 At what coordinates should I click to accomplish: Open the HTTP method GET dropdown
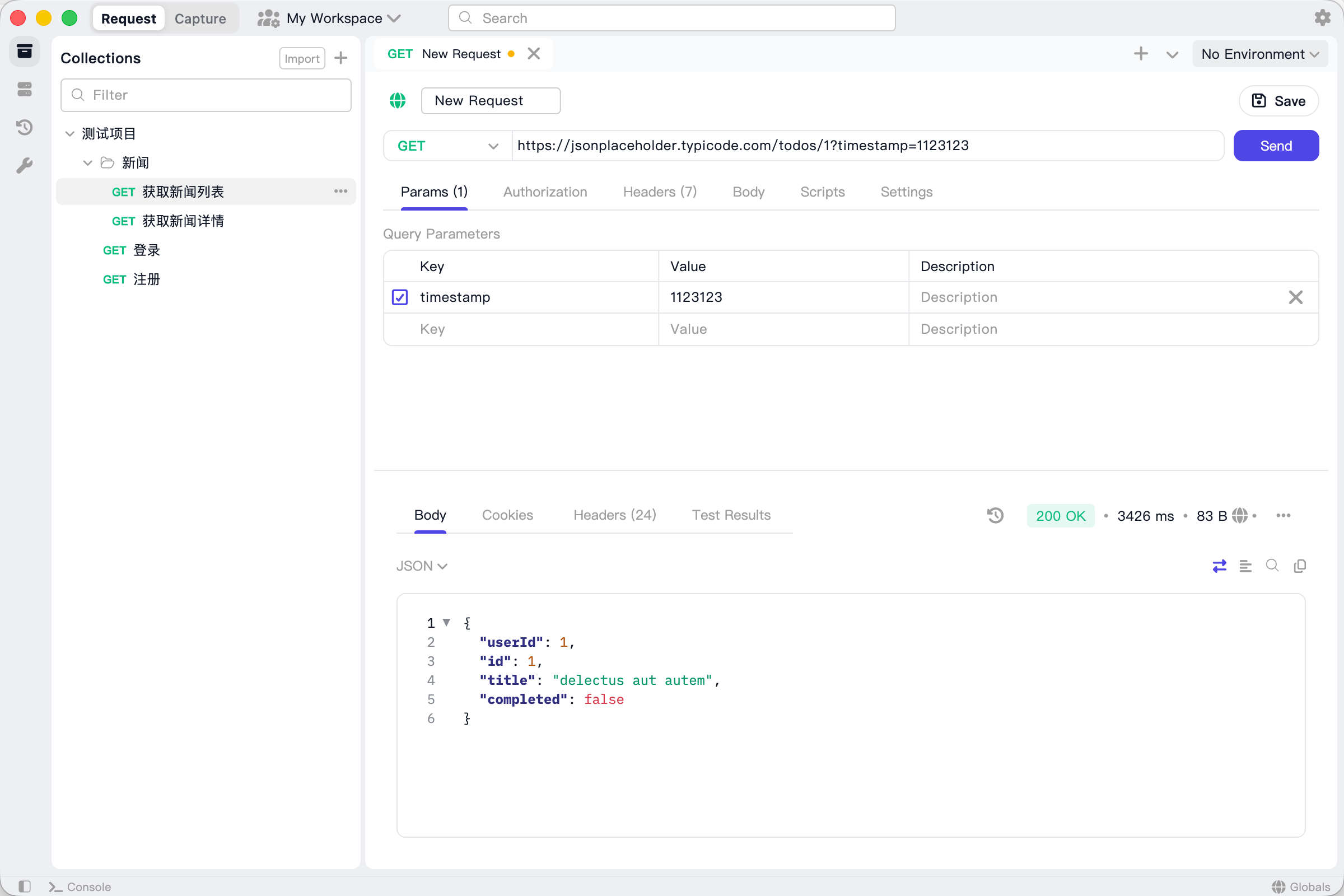[447, 146]
